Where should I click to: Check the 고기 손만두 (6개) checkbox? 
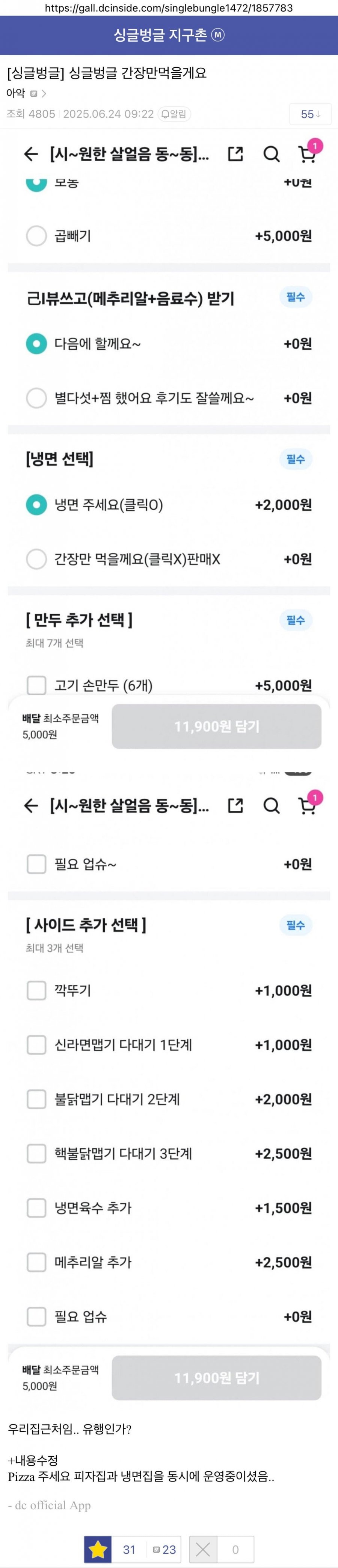click(36, 685)
